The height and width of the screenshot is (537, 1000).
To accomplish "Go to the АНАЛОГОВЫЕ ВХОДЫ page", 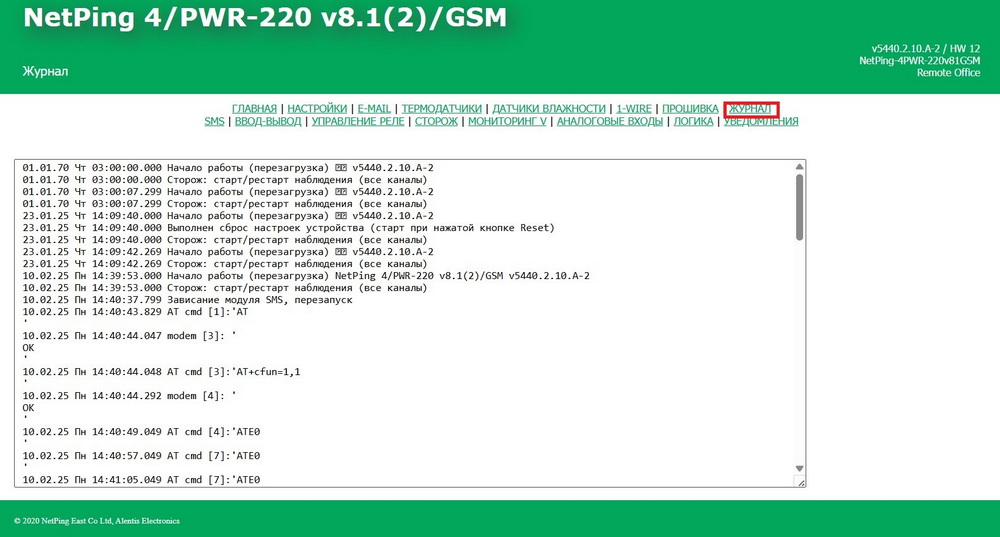I will (x=609, y=122).
